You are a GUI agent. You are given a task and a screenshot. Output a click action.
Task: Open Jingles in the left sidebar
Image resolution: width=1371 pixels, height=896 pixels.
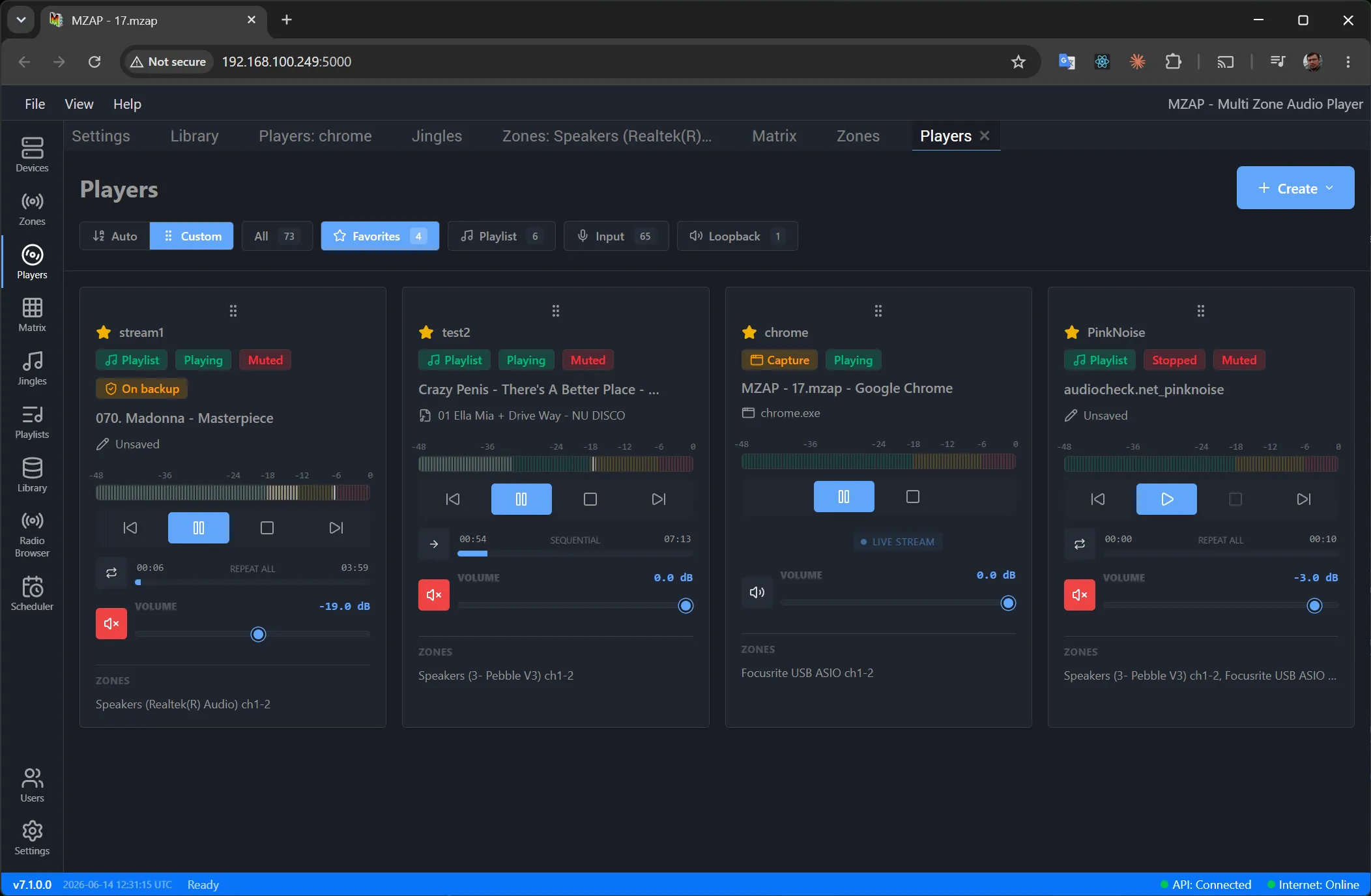click(x=32, y=368)
